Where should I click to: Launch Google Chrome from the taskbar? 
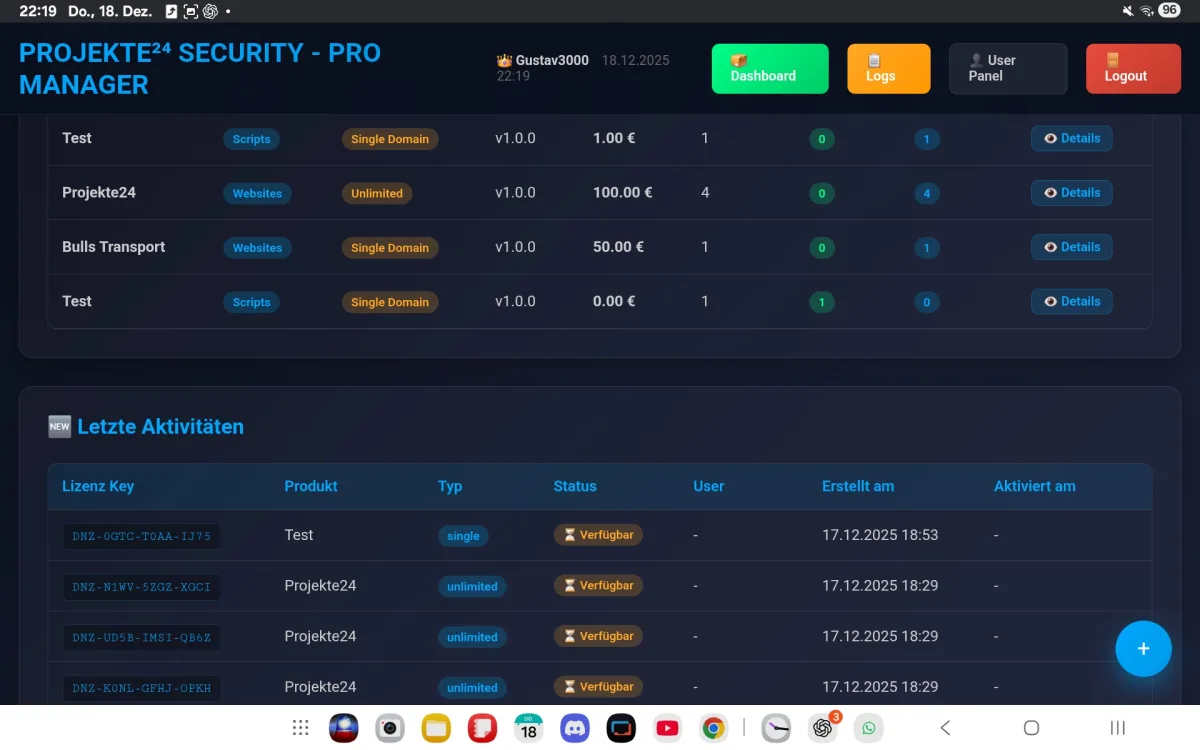click(714, 728)
